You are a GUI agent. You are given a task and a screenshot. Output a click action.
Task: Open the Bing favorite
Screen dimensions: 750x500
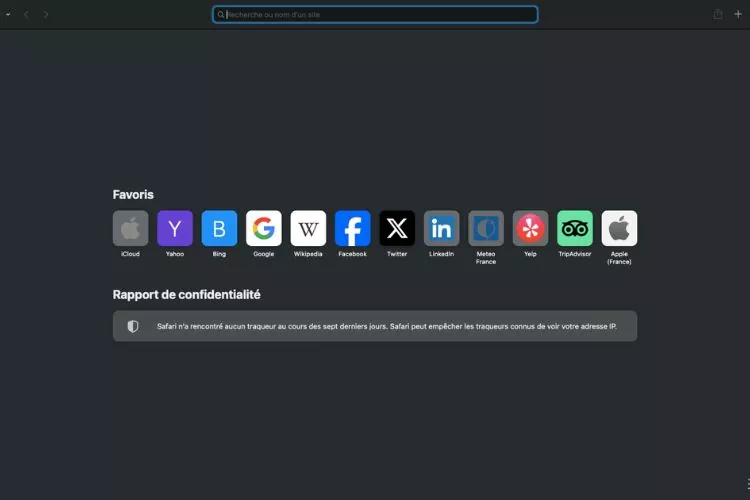tap(220, 228)
